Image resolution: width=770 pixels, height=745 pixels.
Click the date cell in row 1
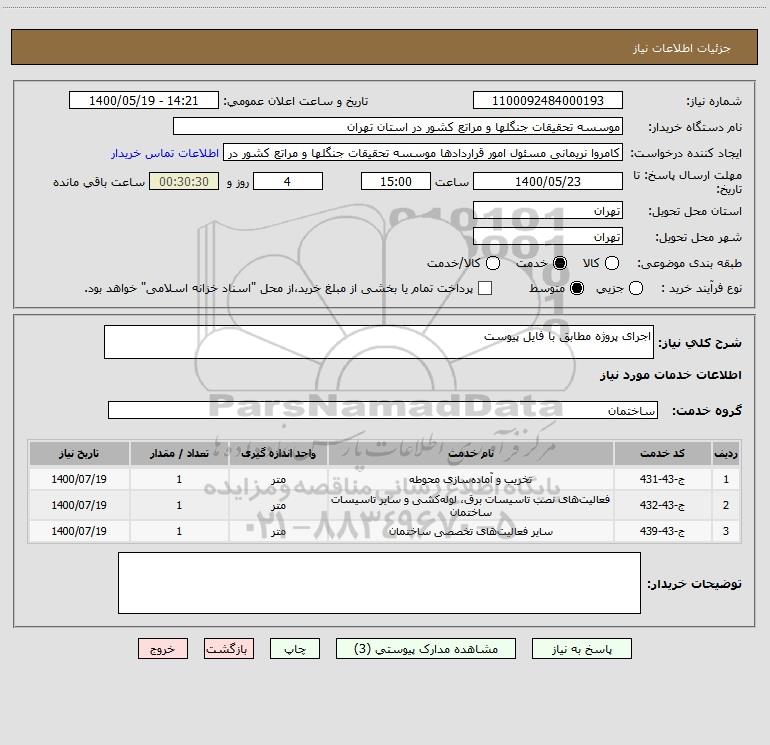(x=79, y=479)
